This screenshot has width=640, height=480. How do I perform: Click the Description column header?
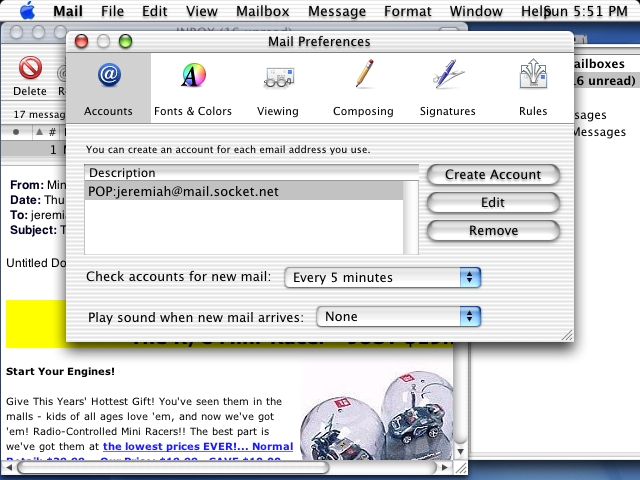(251, 173)
